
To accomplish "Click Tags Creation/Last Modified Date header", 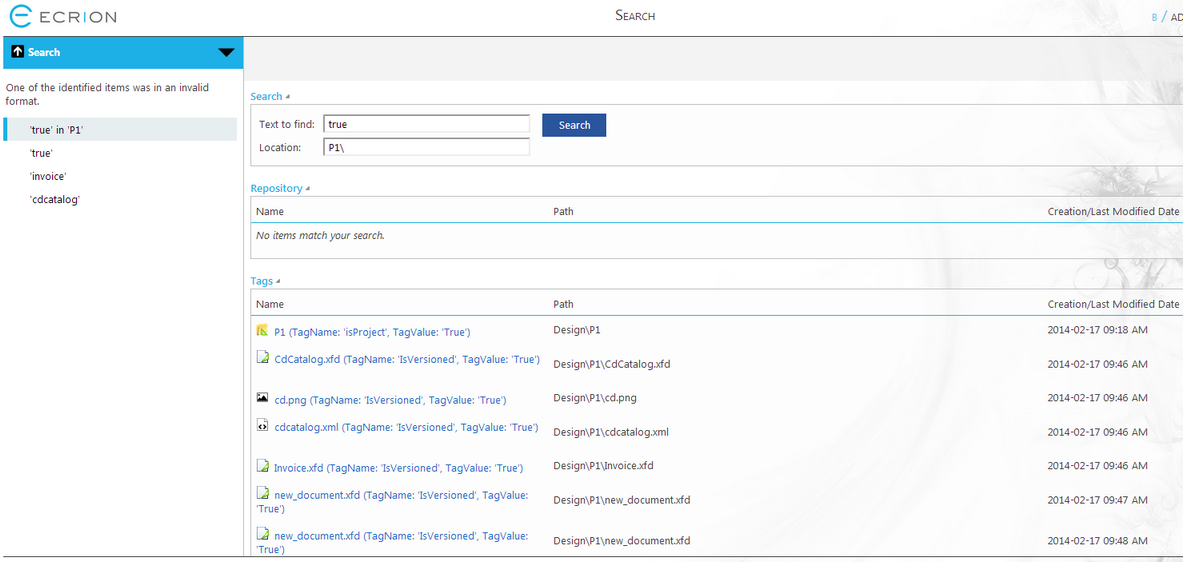I will 1113,304.
